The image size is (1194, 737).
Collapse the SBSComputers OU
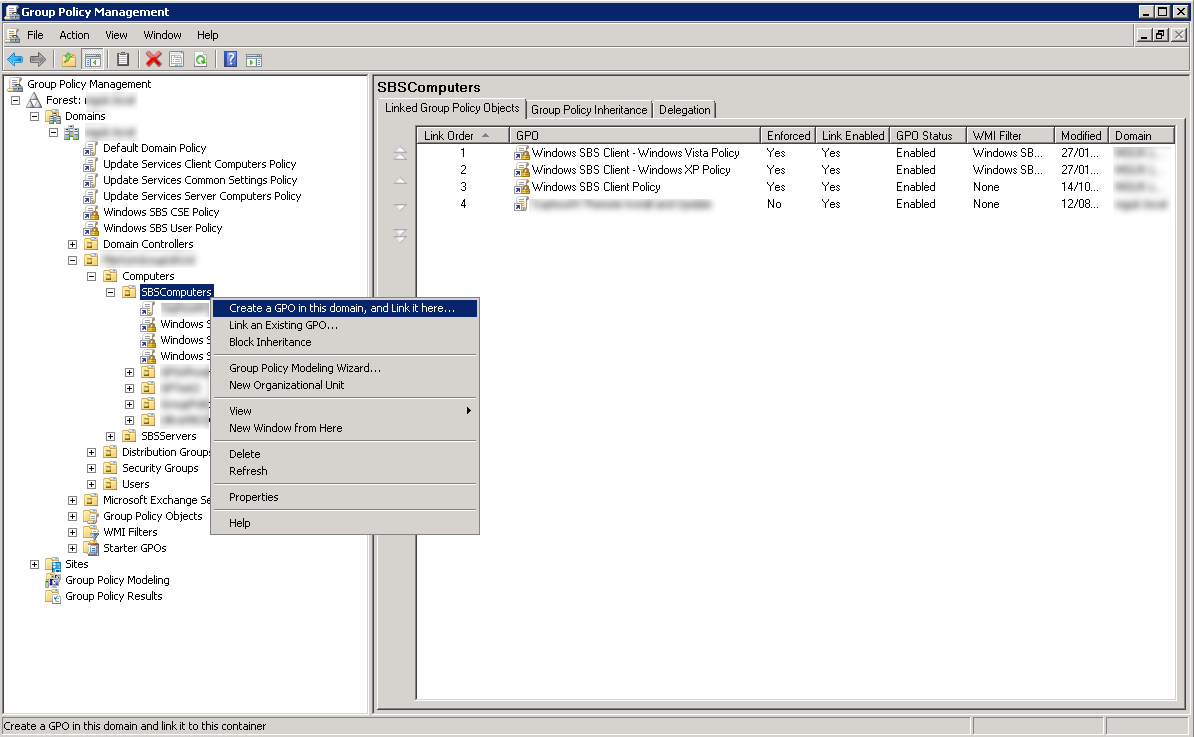tap(110, 292)
